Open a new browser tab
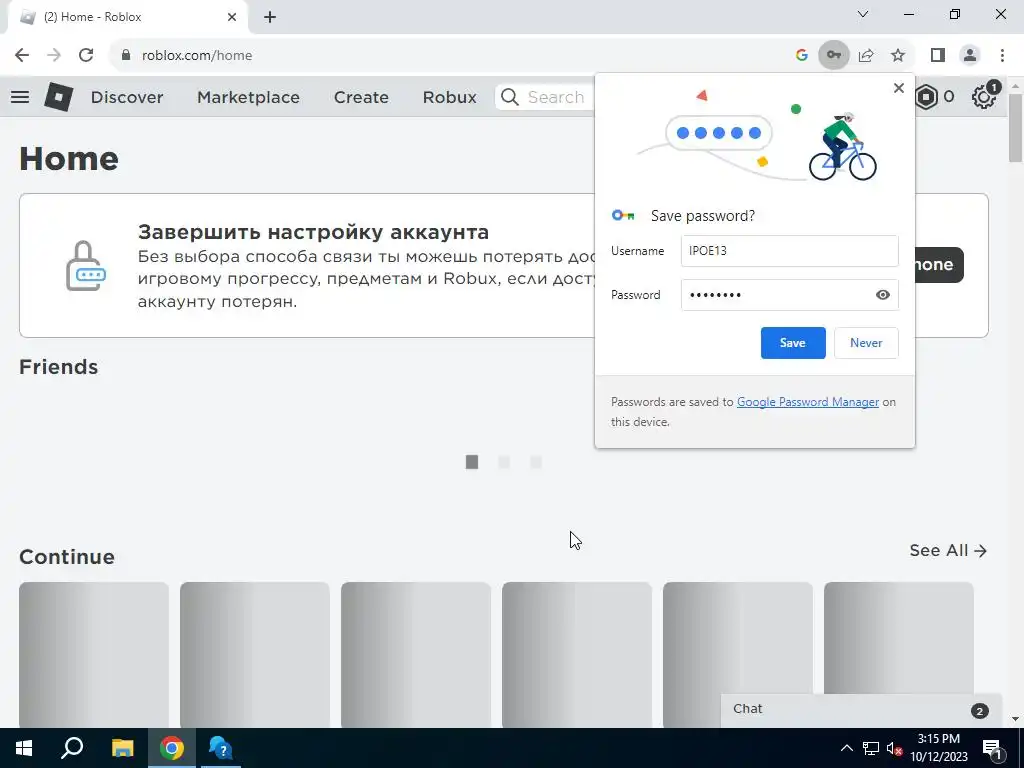The height and width of the screenshot is (768, 1024). coord(270,17)
